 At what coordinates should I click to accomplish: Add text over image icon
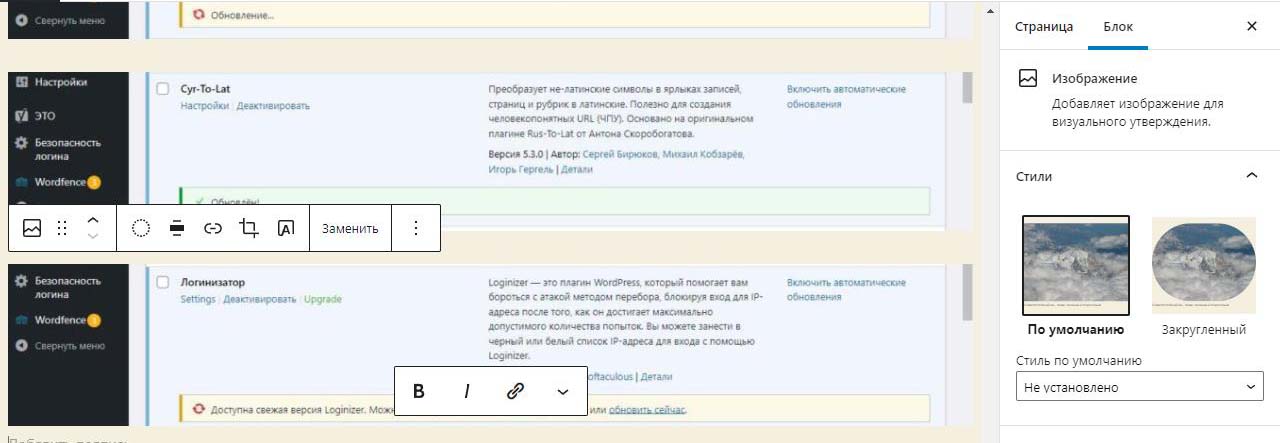click(285, 228)
